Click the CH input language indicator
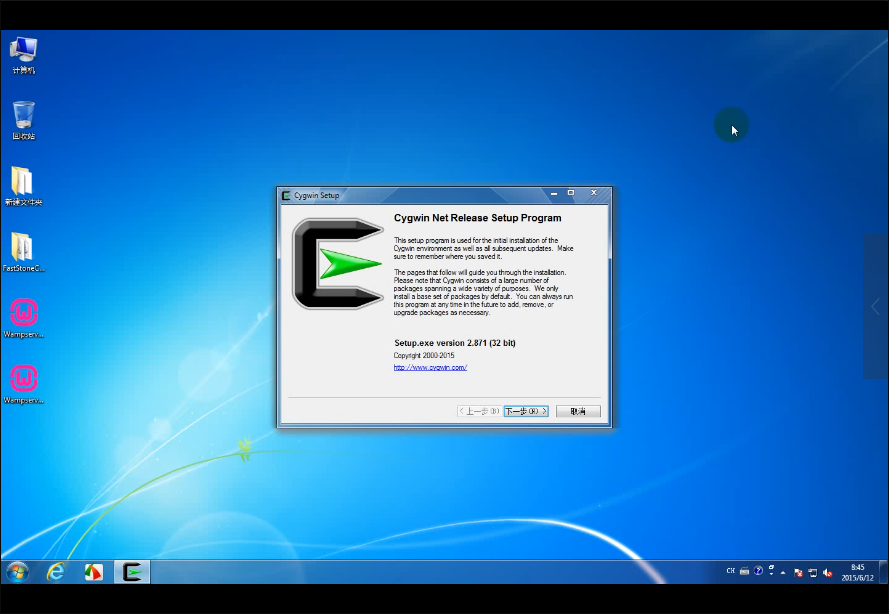 [731, 571]
